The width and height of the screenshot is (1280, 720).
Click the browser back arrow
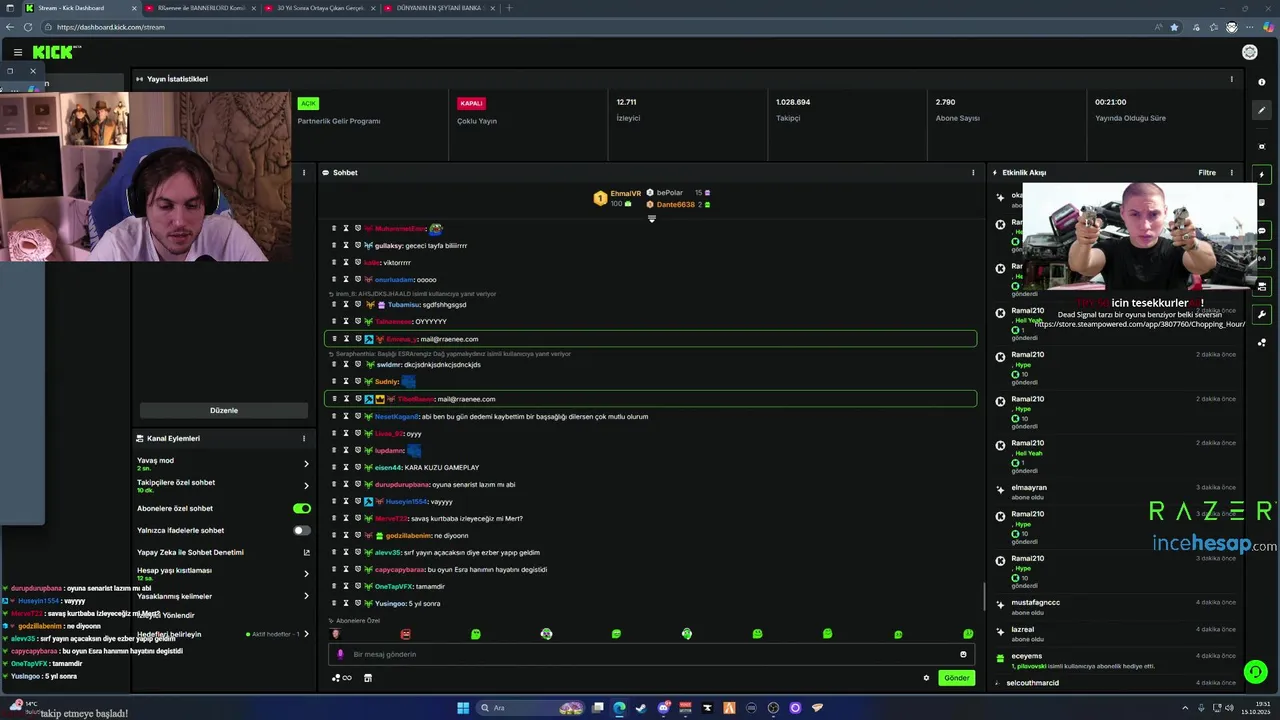coord(11,27)
